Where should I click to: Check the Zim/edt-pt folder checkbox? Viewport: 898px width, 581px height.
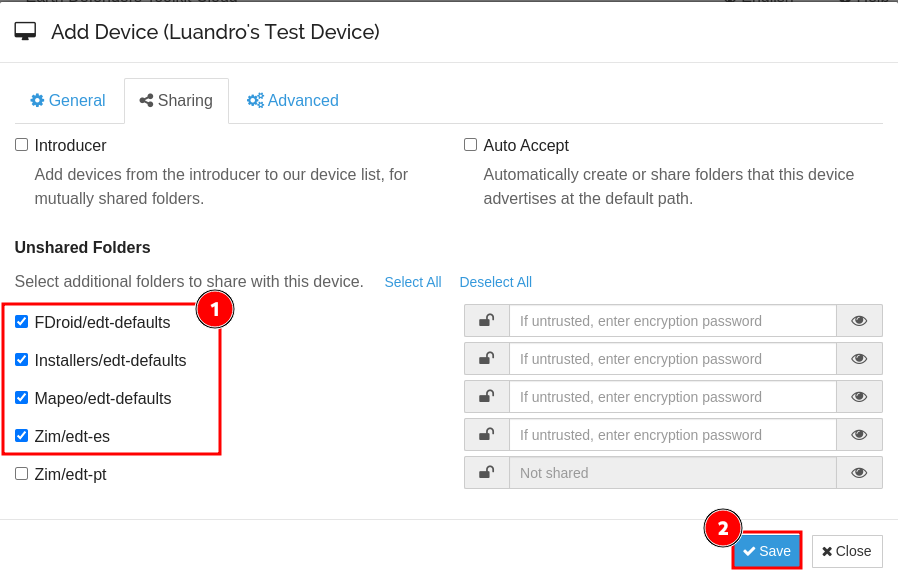[x=22, y=474]
